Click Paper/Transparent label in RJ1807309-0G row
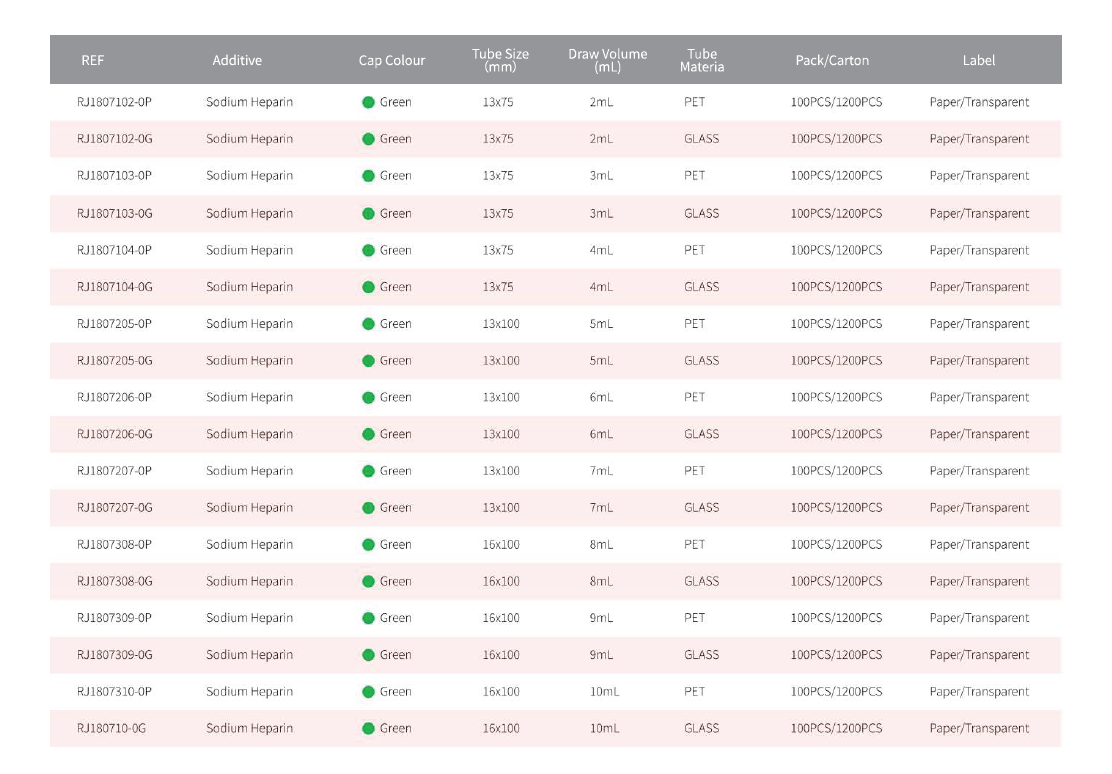 (x=978, y=655)
